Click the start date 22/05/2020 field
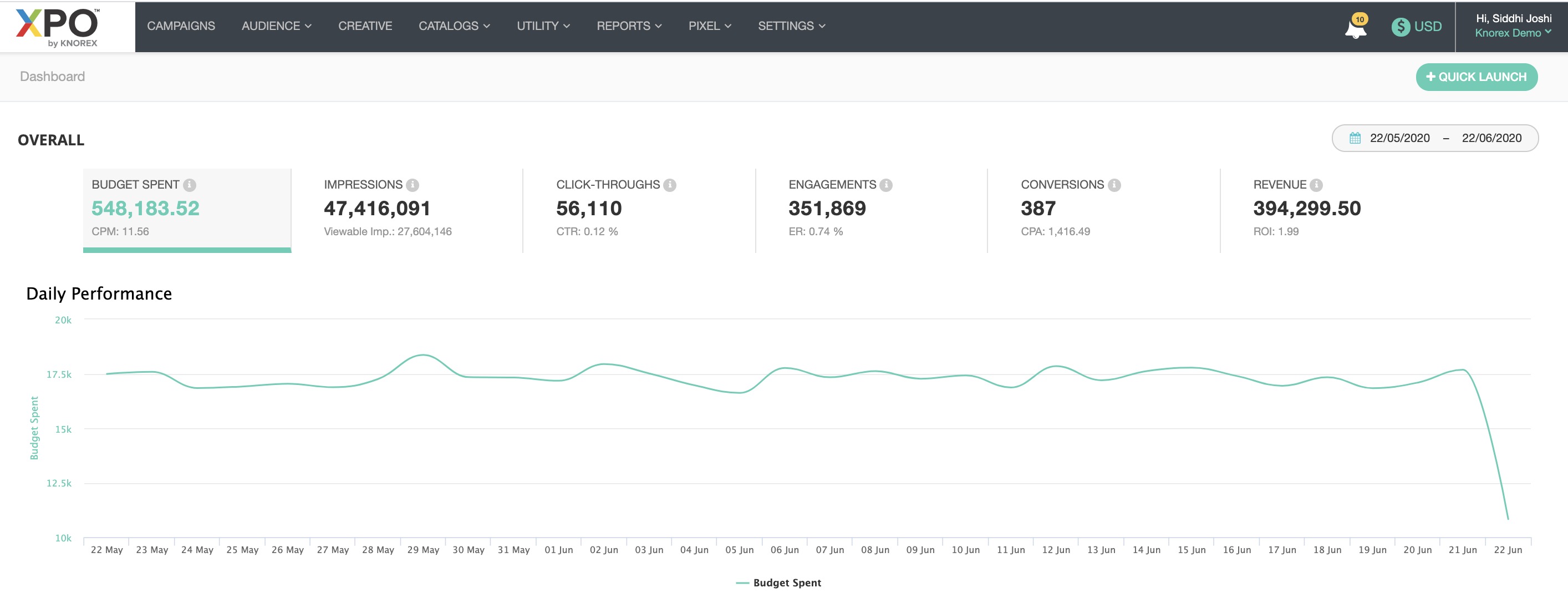Image resolution: width=1568 pixels, height=608 pixels. pyautogui.click(x=1399, y=138)
